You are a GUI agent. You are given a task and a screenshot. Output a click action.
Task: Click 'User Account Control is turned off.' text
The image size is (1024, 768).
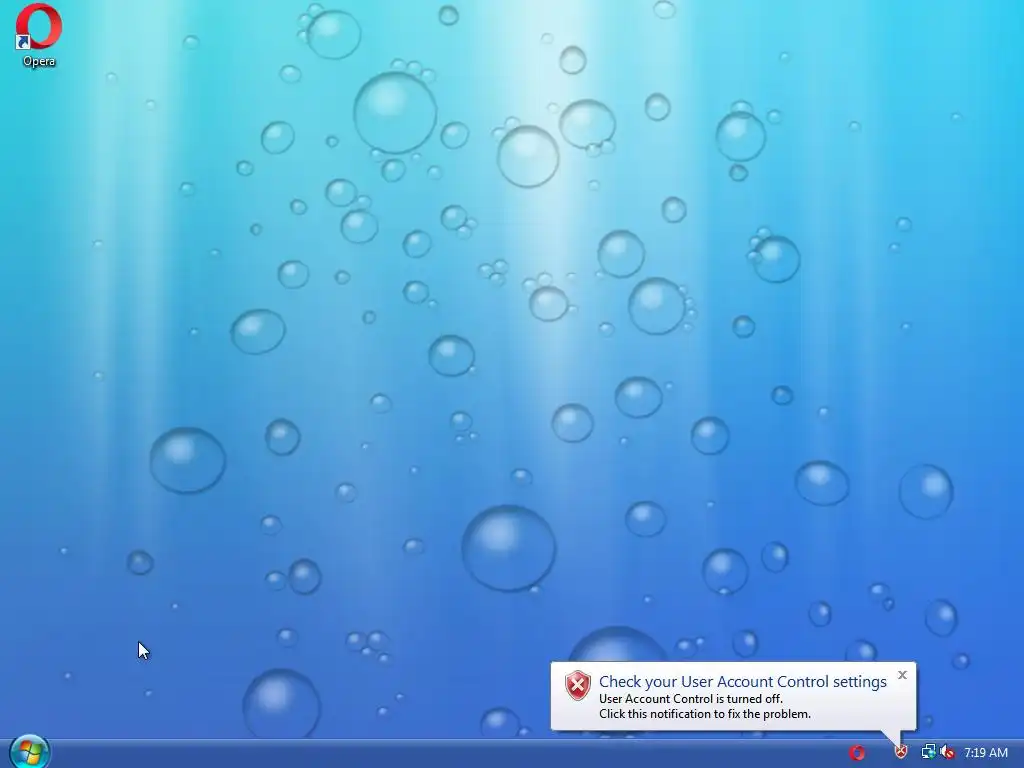coord(690,699)
